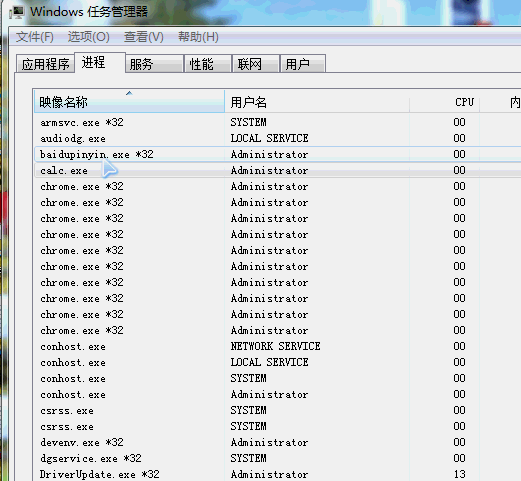Click CPU value 13 for DriverUpdate.exe
Image resolution: width=521 pixels, height=481 pixels.
click(x=459, y=474)
